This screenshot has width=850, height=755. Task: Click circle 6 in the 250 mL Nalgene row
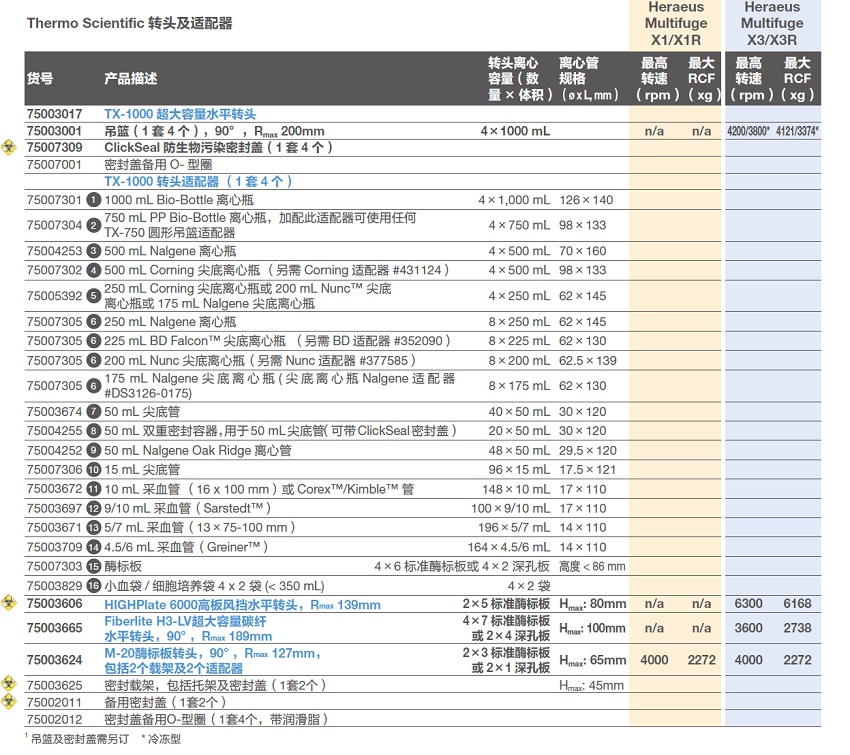[x=94, y=322]
